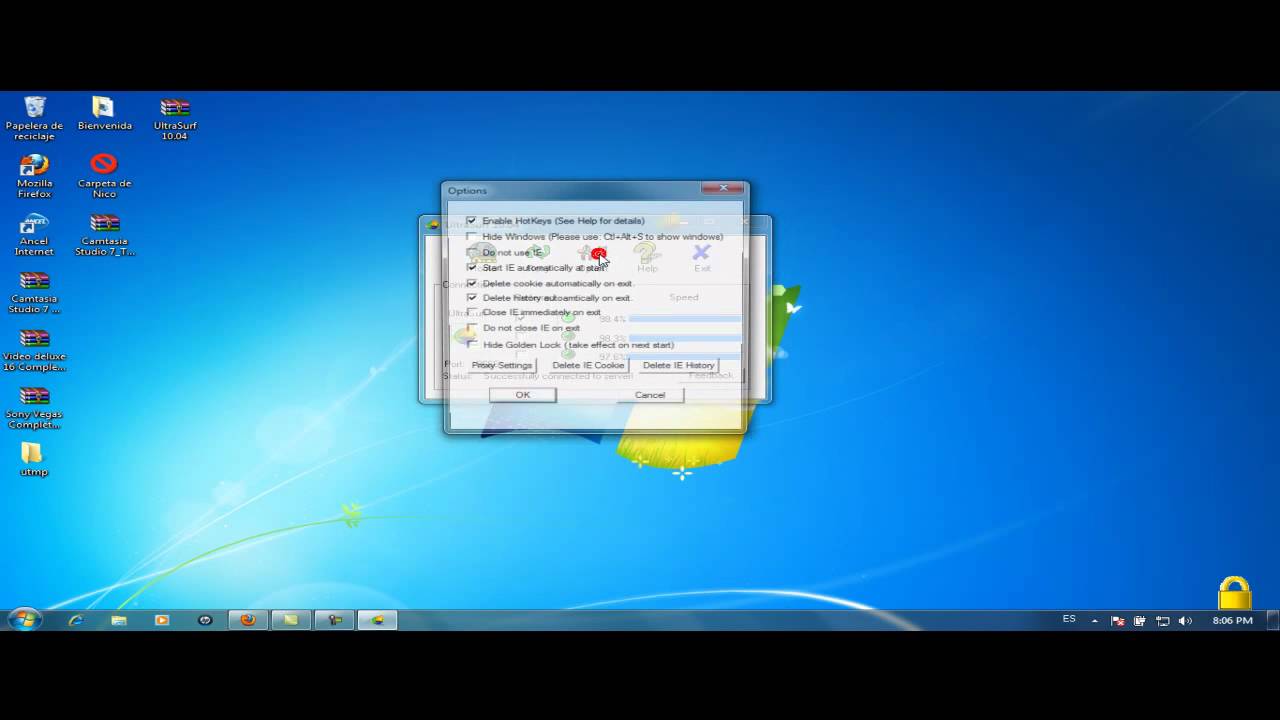
Task: Enable Close IE immediately on exit
Action: point(471,312)
